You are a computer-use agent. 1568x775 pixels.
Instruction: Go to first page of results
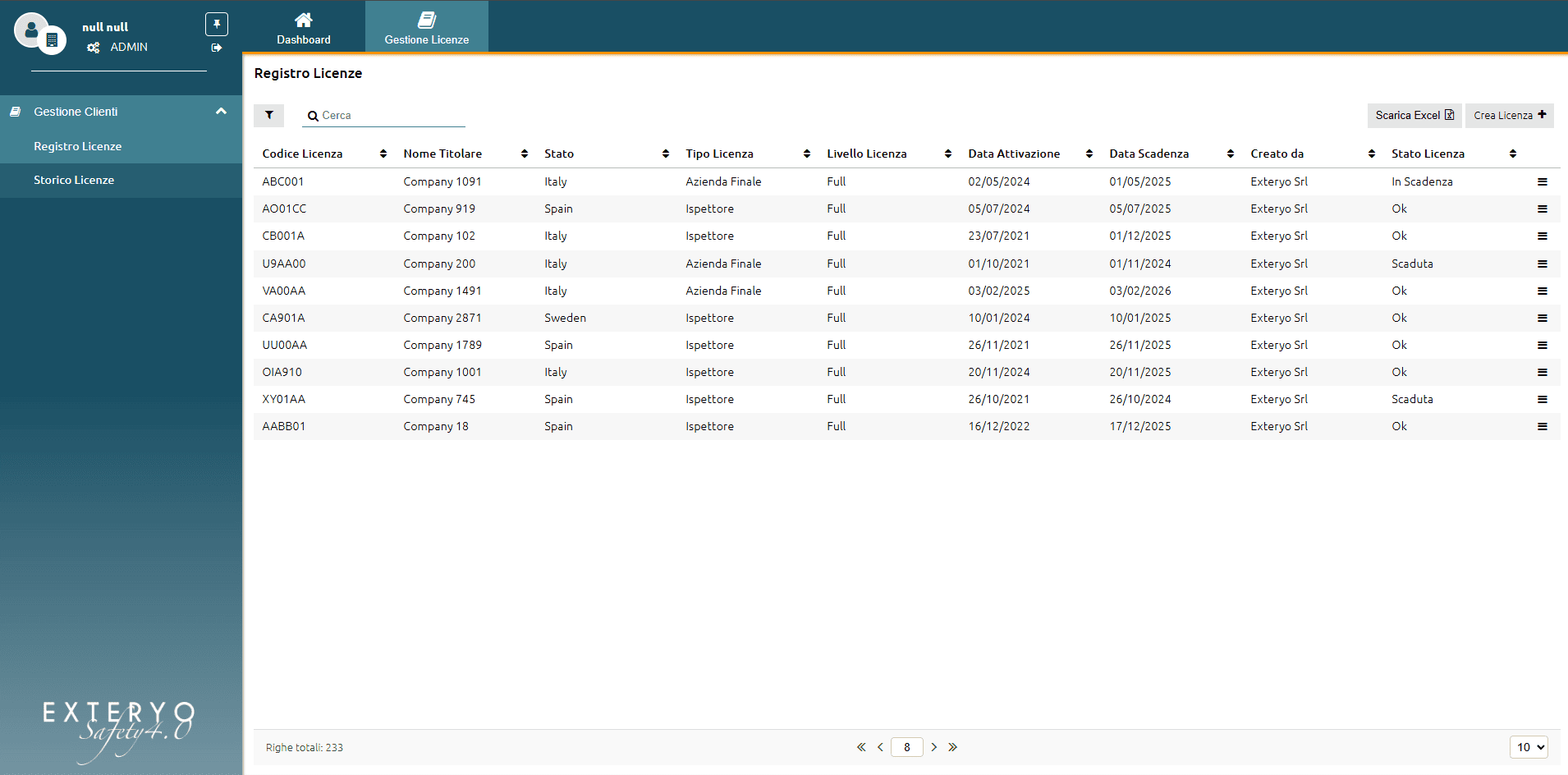click(x=861, y=747)
